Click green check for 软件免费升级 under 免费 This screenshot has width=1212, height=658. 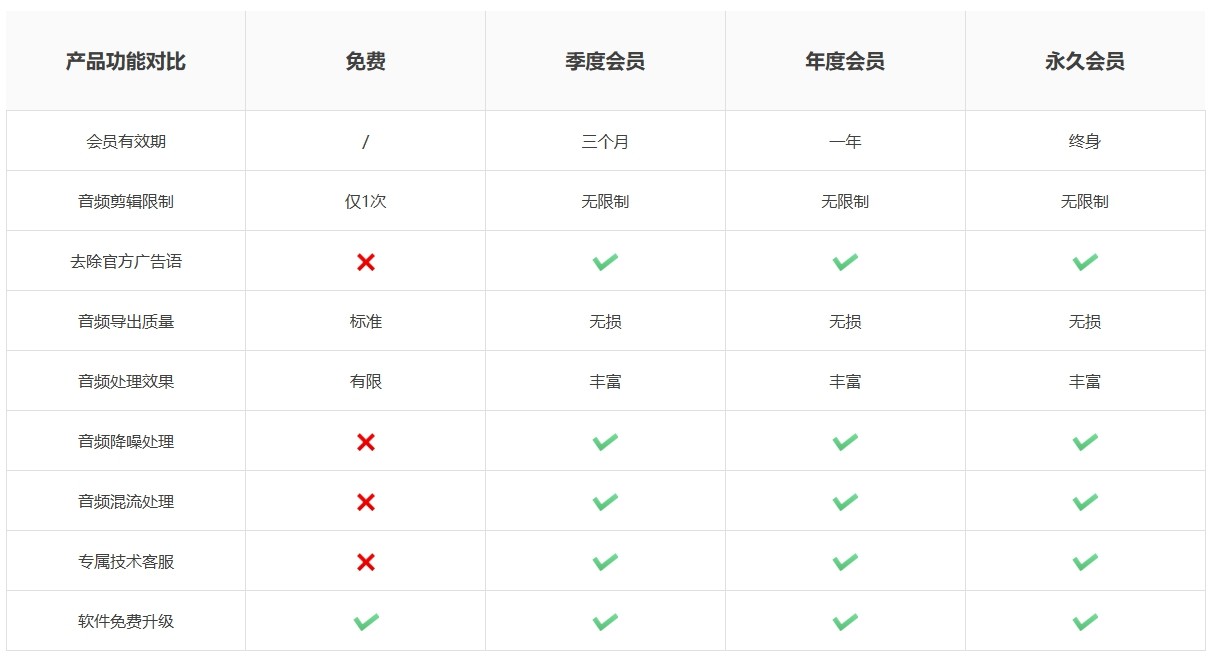click(x=366, y=622)
